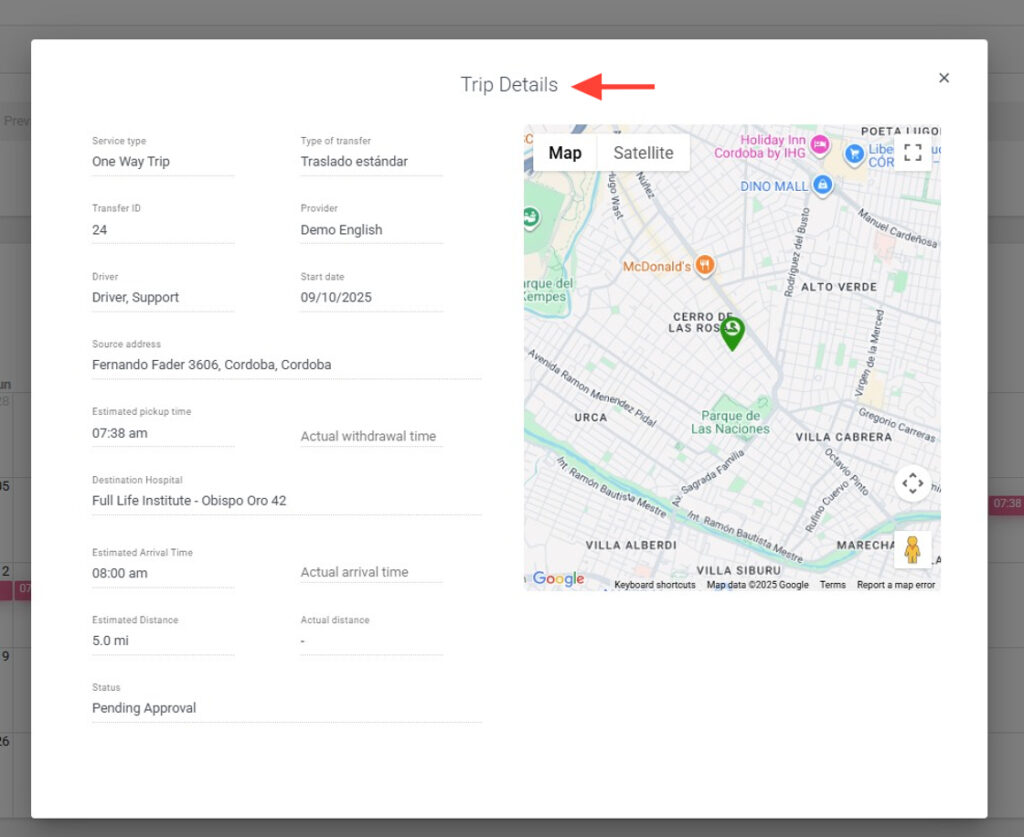Click the Source address field
The width and height of the screenshot is (1024, 837).
pos(285,365)
